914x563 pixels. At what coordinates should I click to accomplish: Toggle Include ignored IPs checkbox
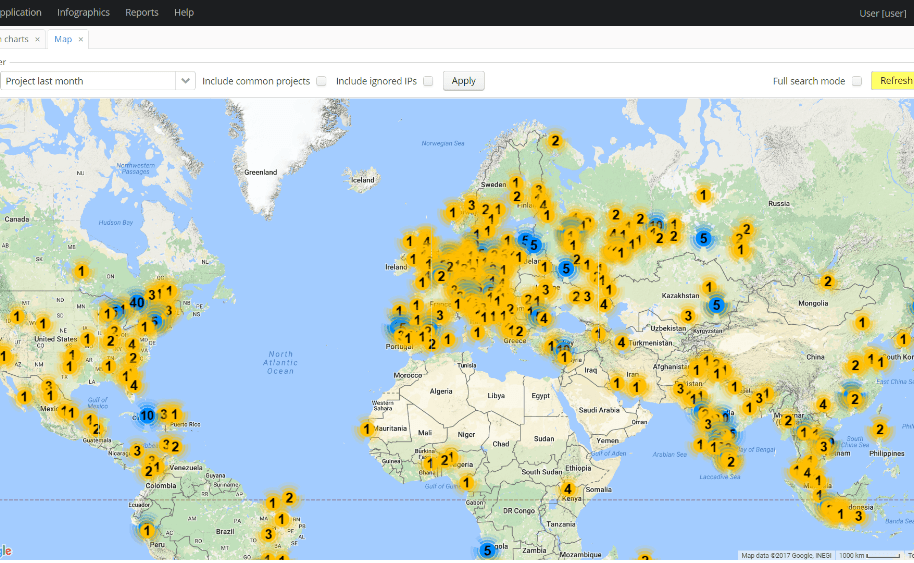[x=428, y=81]
